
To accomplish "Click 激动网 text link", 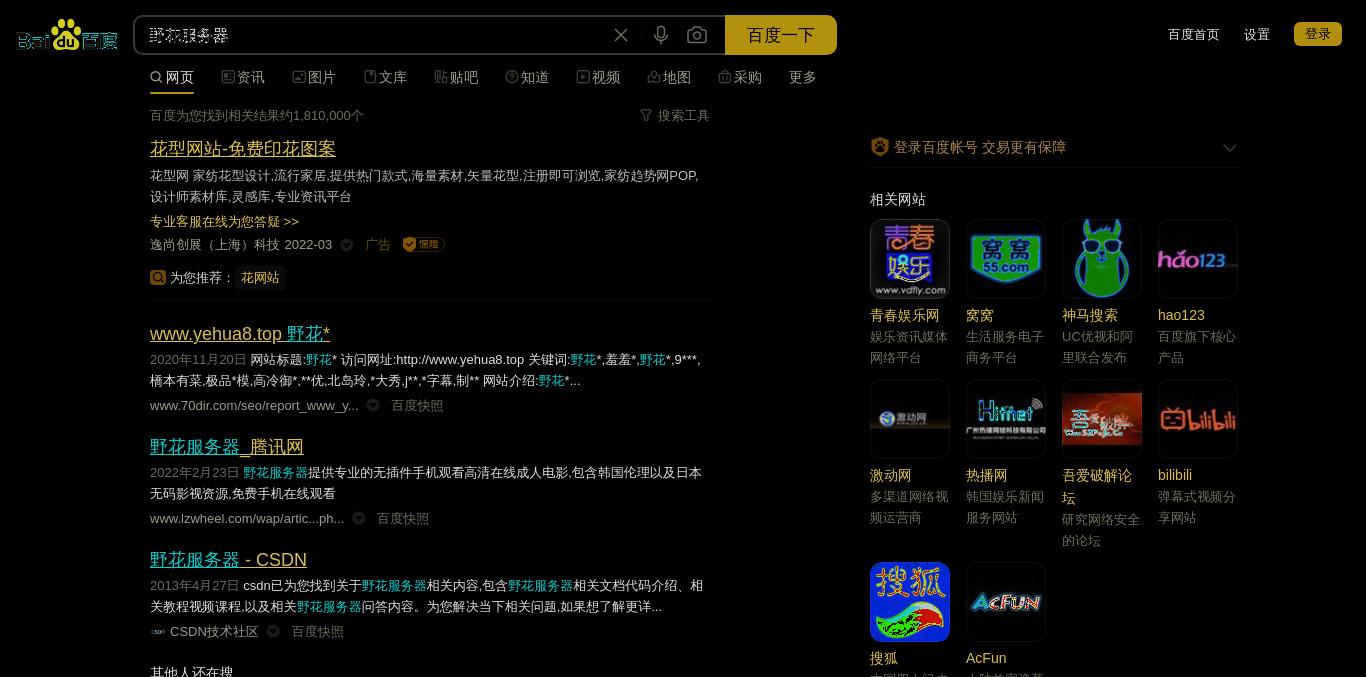I will tap(891, 475).
